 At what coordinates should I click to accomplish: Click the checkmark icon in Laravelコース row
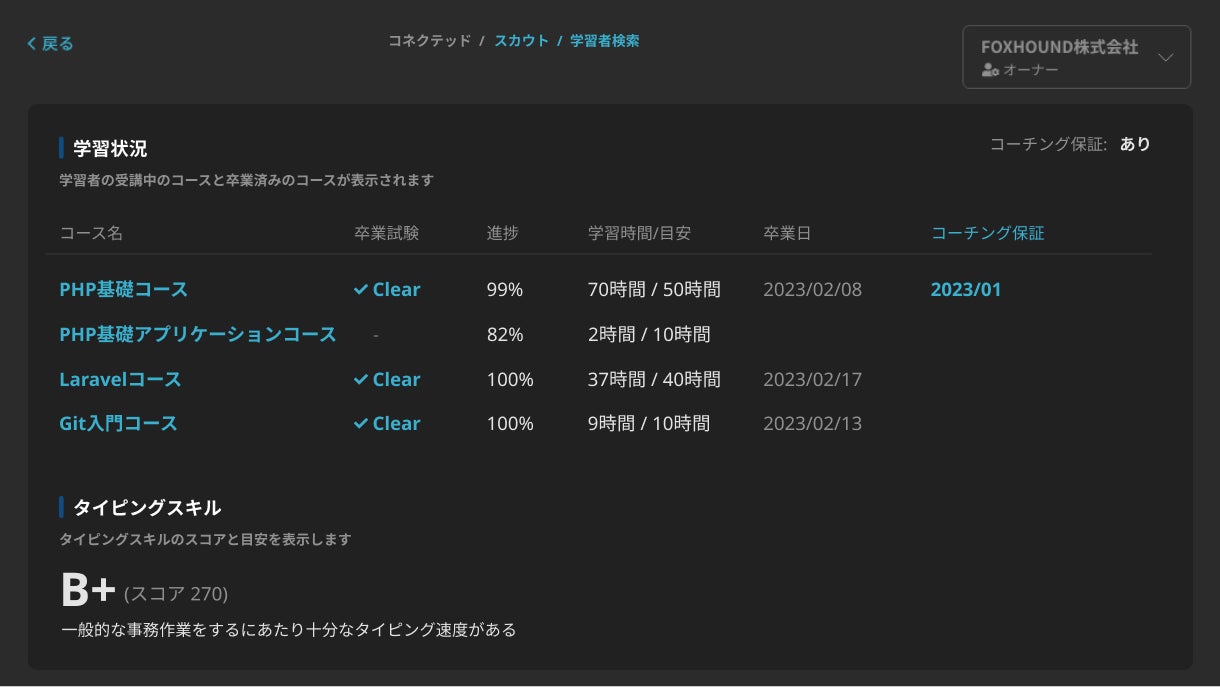click(x=361, y=379)
